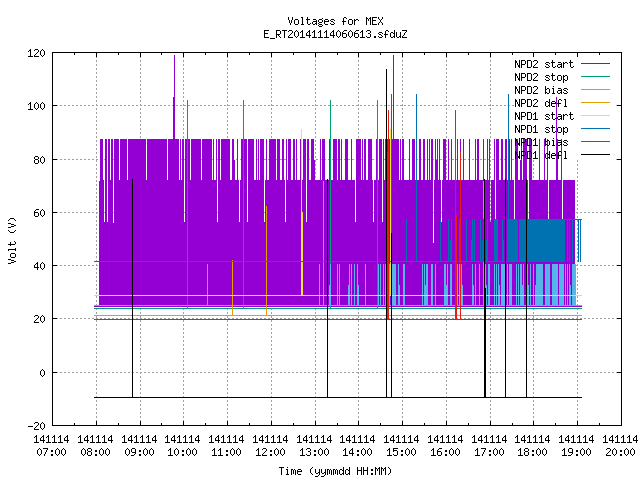
Task: Click the light blue NPD2 bias legend line
Action: click(x=596, y=89)
